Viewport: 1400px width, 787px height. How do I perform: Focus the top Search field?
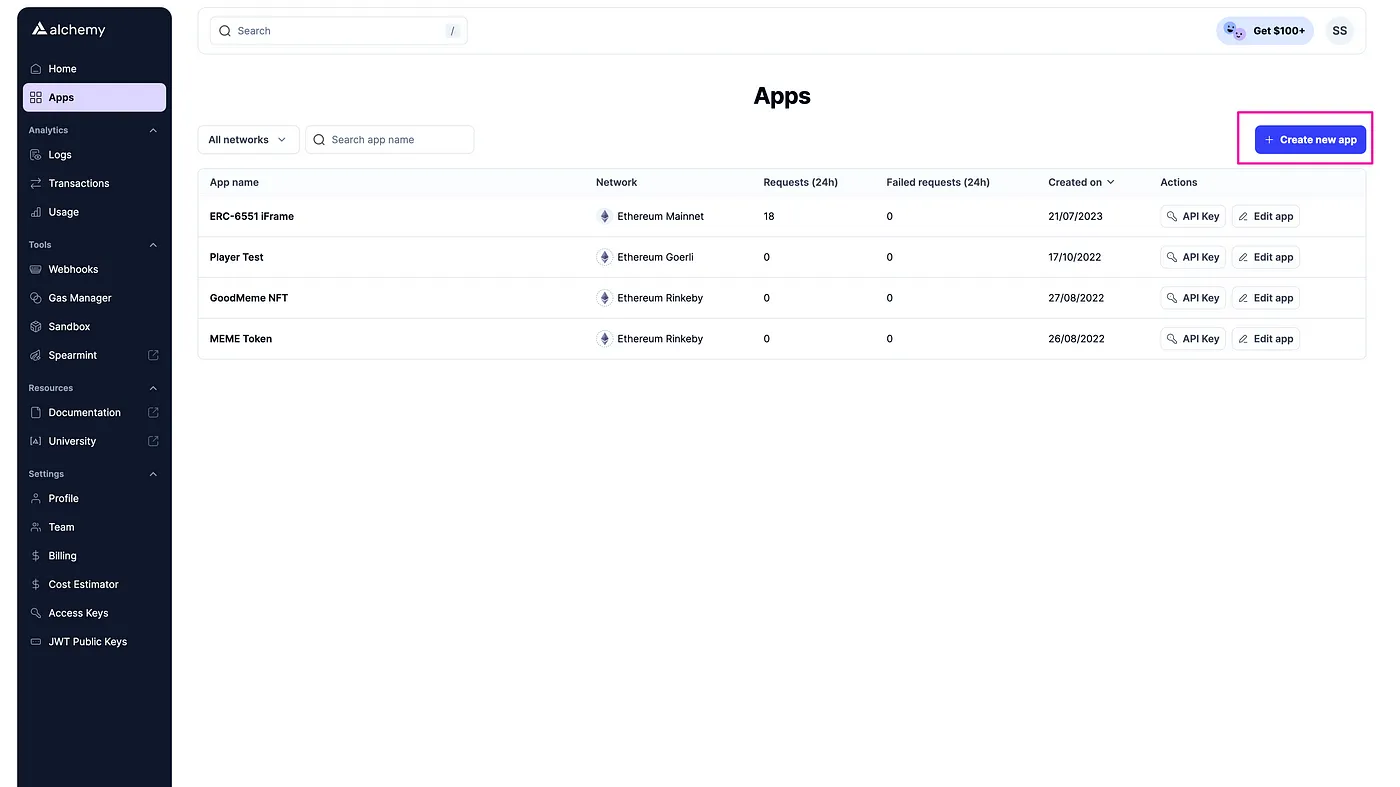pos(338,31)
